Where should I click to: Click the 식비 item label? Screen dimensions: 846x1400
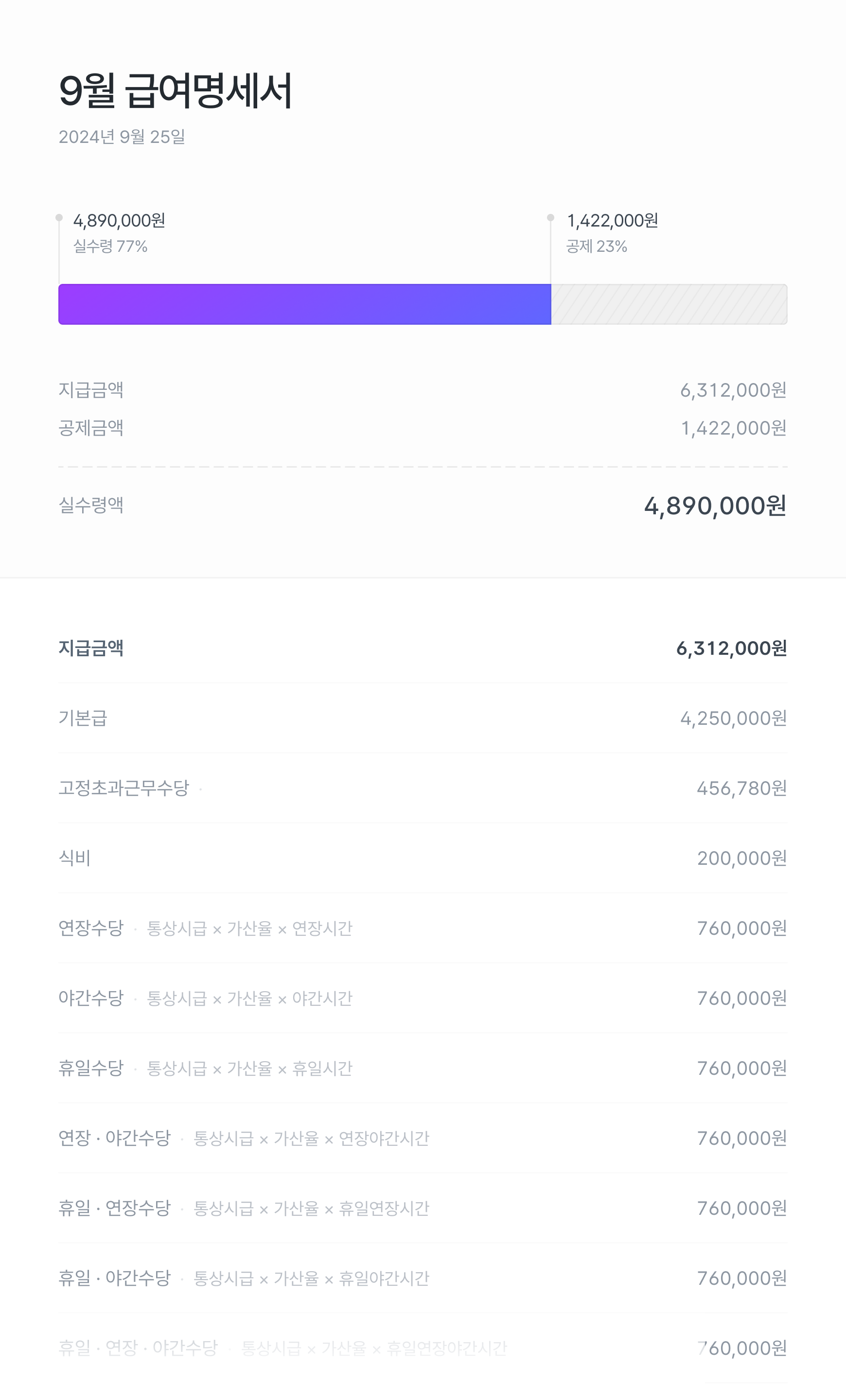click(74, 858)
